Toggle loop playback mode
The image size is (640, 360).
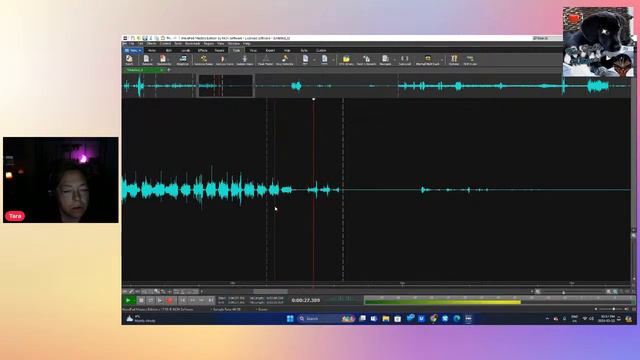[151, 300]
